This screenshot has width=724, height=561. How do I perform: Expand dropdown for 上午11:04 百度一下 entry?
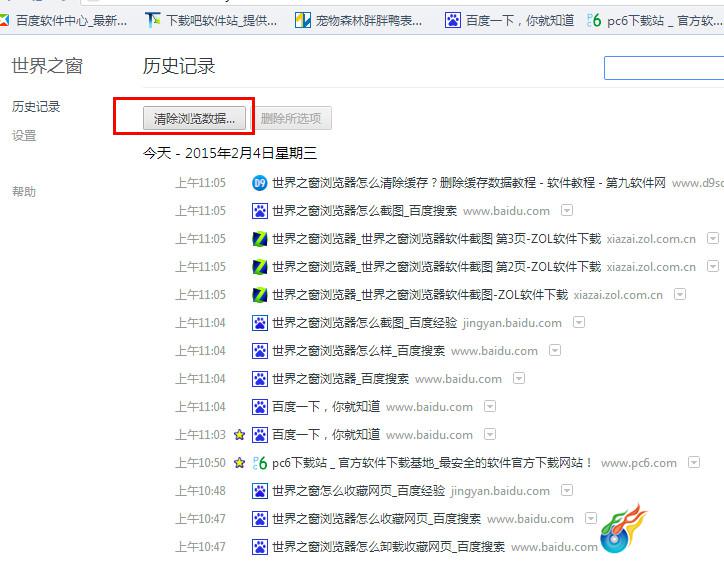489,406
